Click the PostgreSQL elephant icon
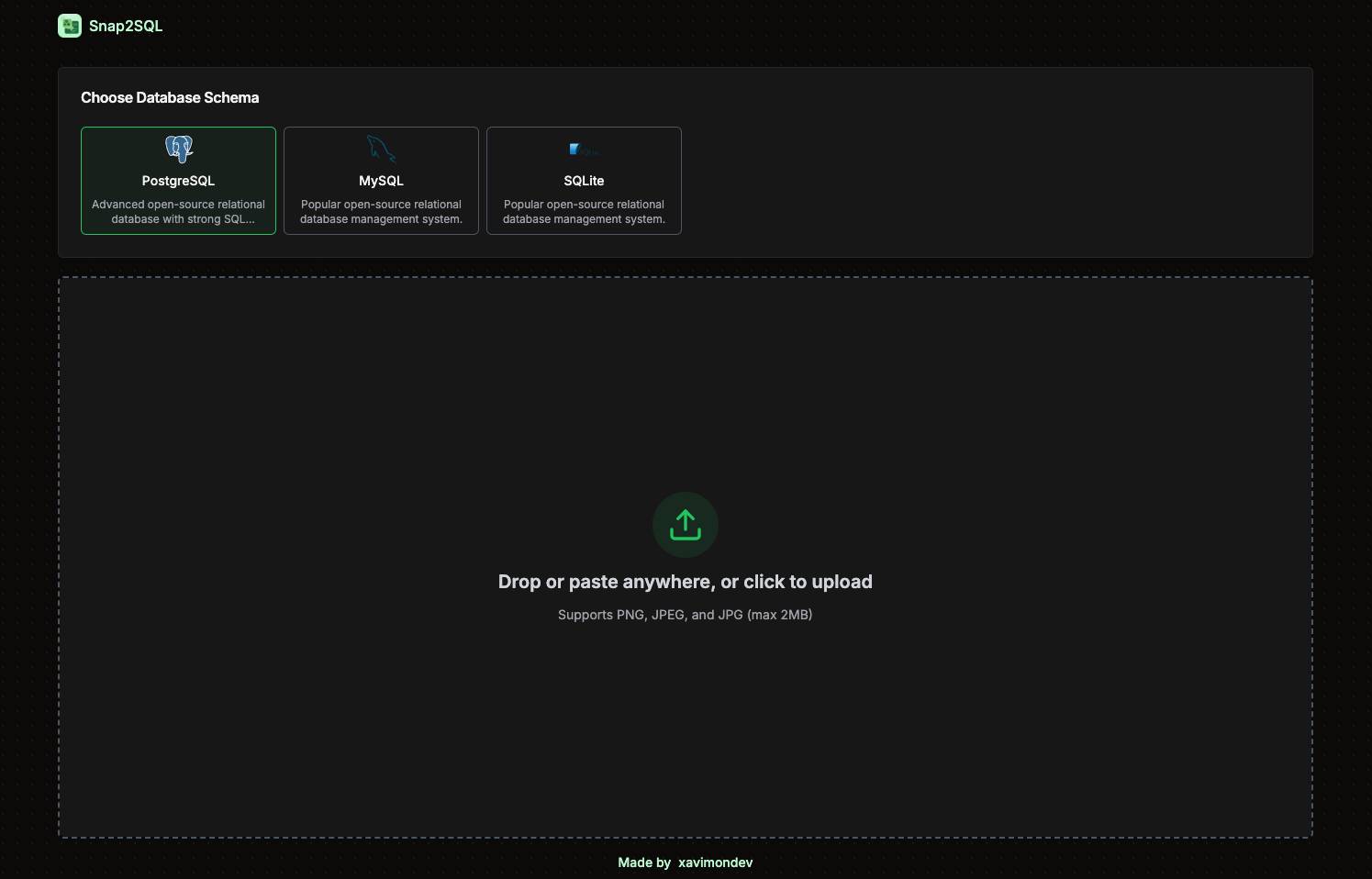Screen dimensions: 1372x879 point(178,148)
